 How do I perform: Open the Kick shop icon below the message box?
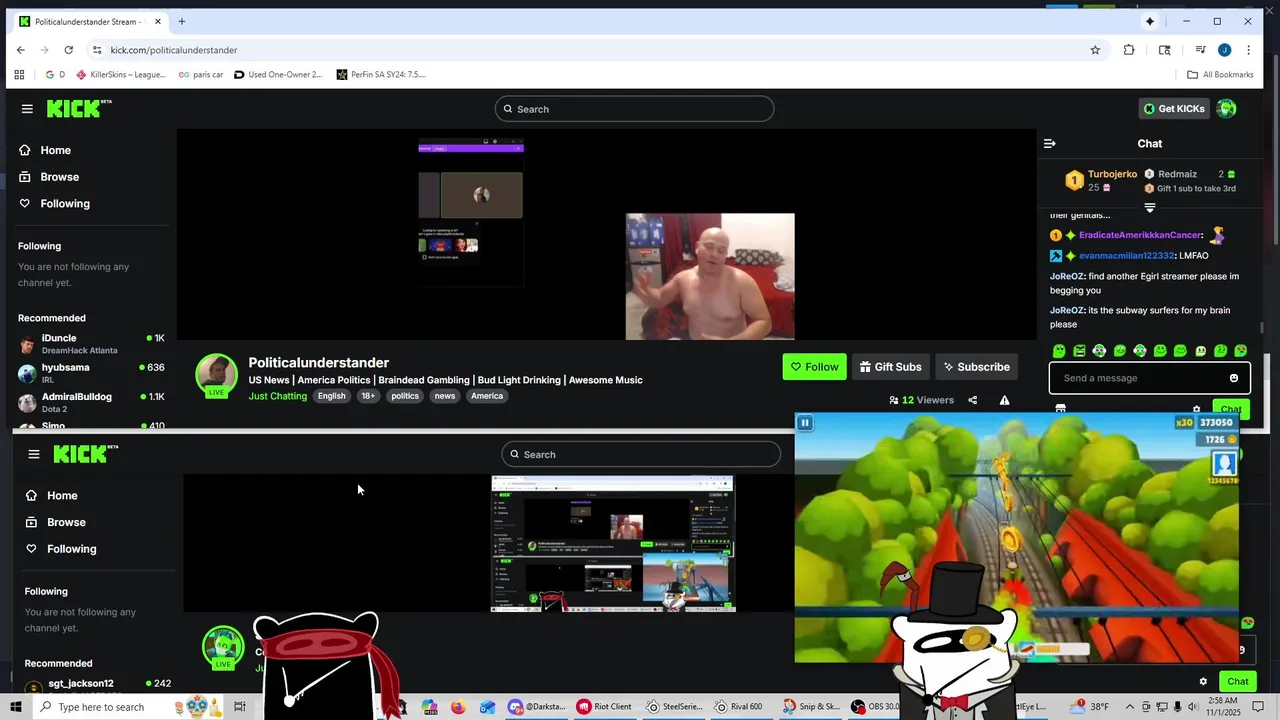1060,409
